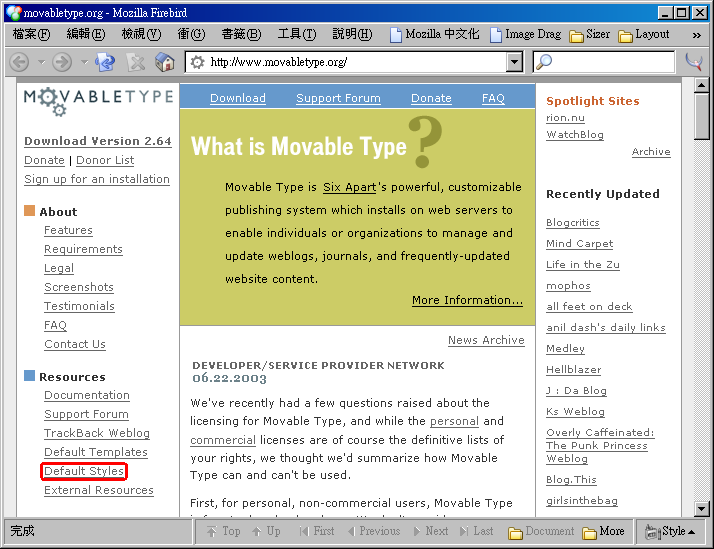Go to Previous in site navigation bar

pos(374,531)
